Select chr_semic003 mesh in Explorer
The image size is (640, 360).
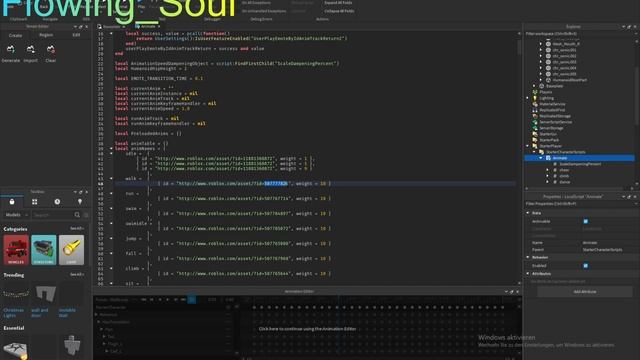pyautogui.click(x=564, y=62)
